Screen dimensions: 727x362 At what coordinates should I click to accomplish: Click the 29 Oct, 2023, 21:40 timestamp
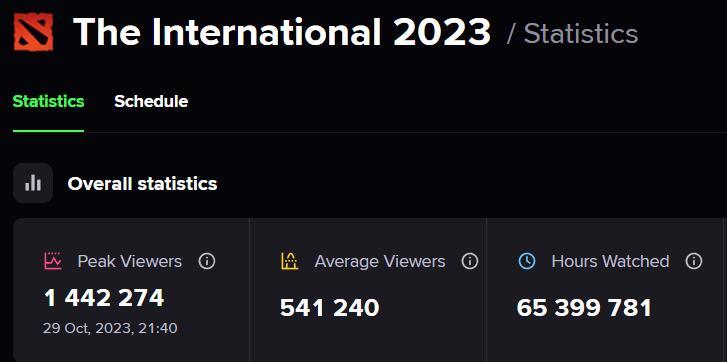(x=110, y=329)
